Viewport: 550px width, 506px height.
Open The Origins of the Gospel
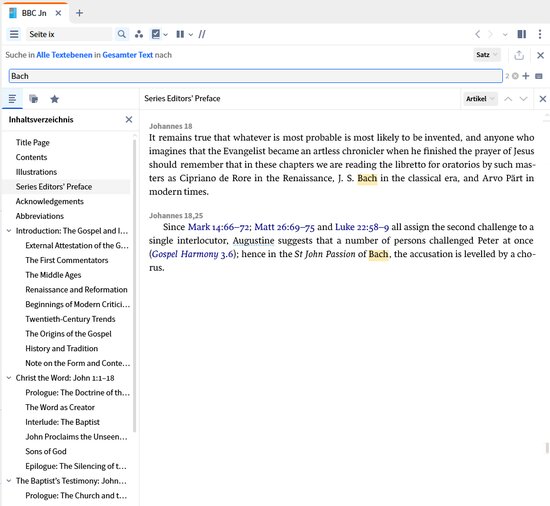68,334
